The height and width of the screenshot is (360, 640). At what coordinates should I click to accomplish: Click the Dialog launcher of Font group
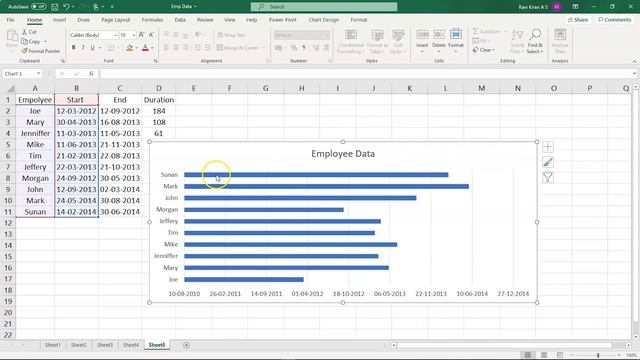156,61
